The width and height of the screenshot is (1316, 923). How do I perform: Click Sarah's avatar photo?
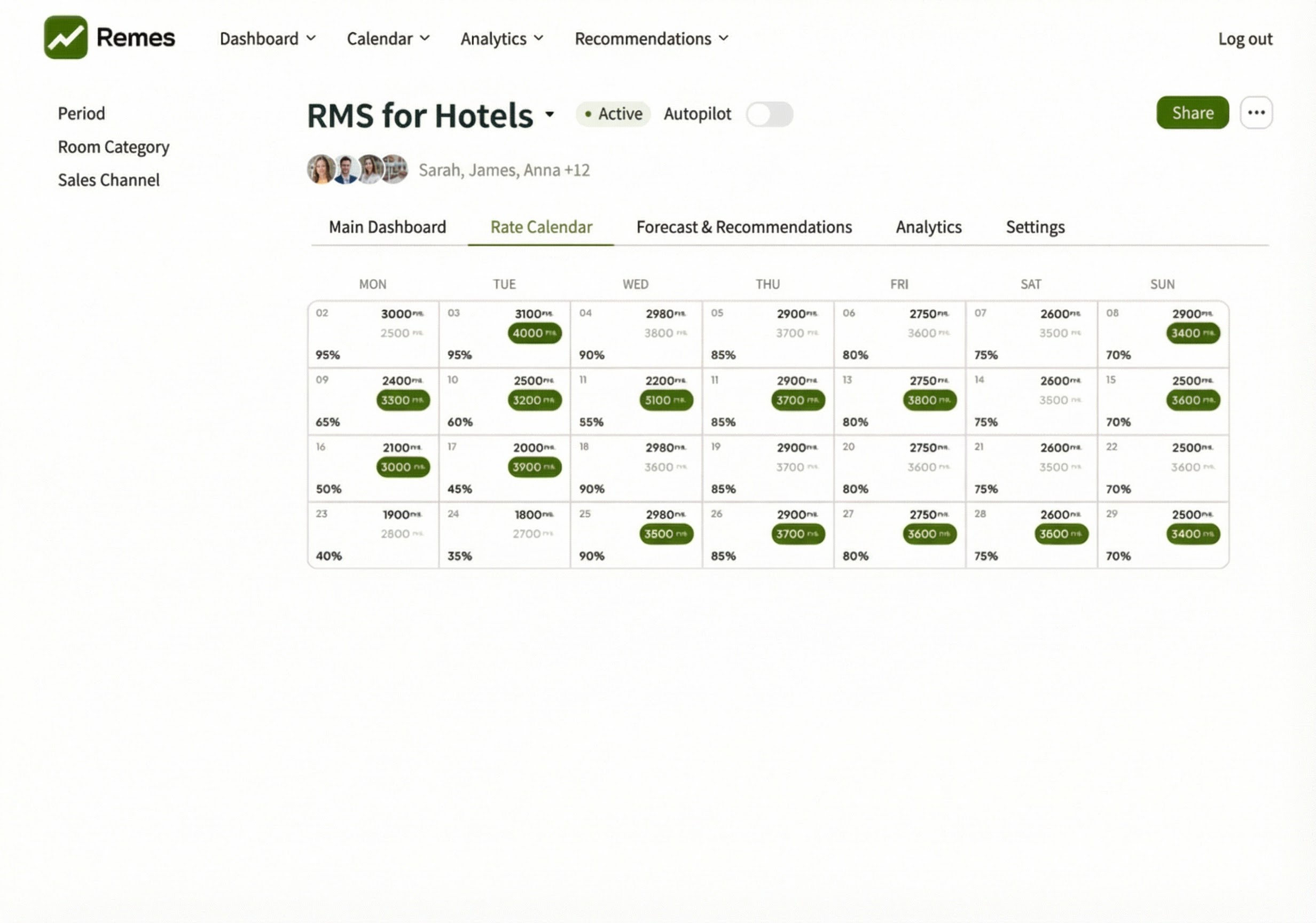[x=320, y=169]
